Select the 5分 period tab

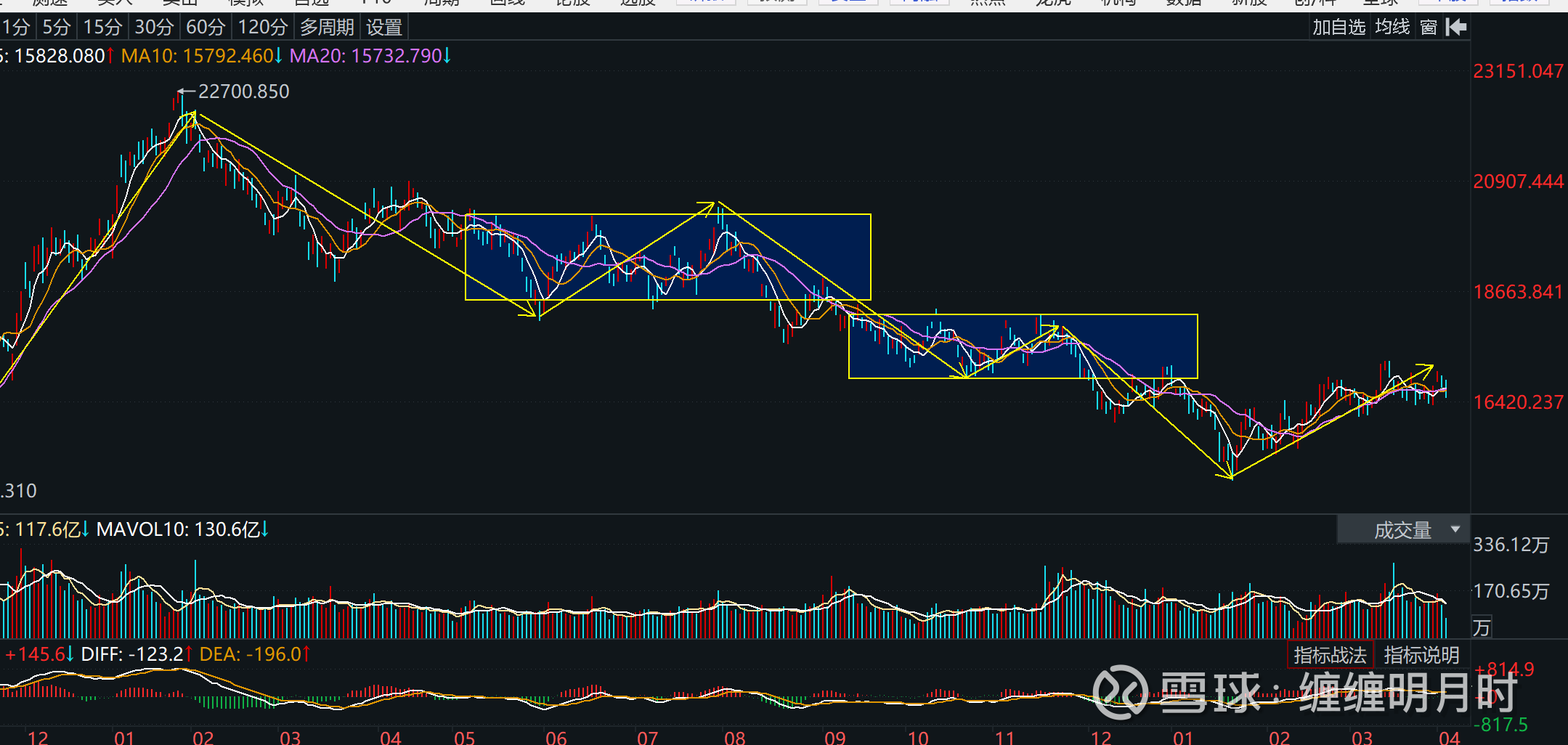56,28
